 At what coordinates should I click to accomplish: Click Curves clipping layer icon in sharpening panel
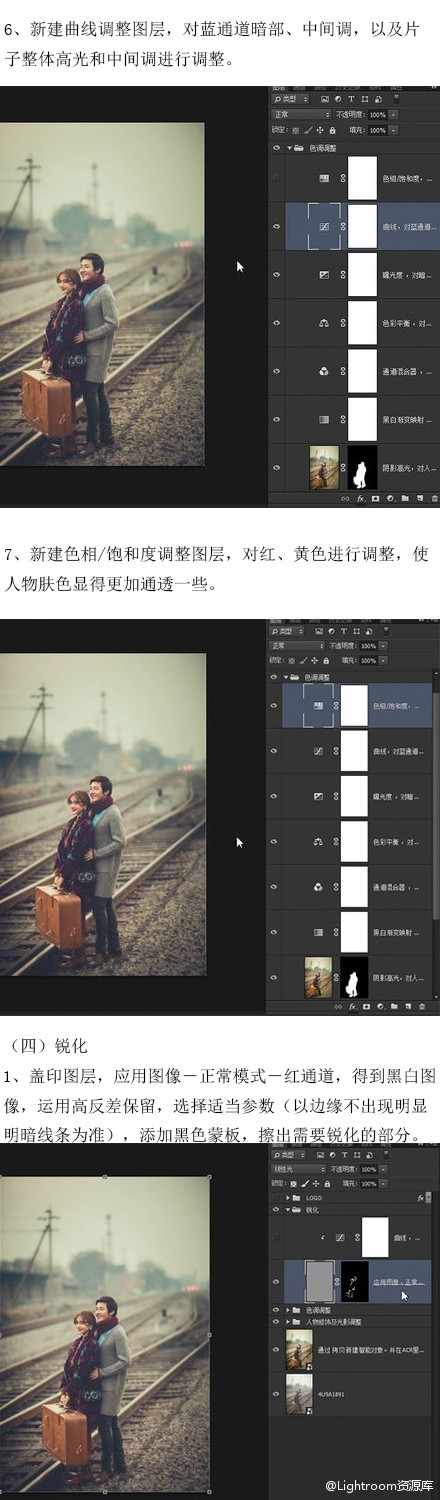[x=339, y=1237]
